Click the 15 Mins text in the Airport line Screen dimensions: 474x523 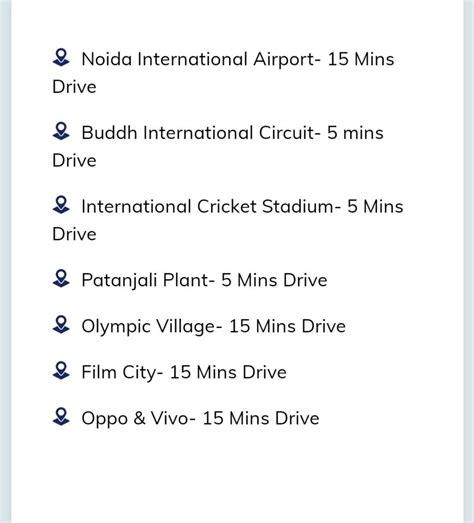point(361,59)
